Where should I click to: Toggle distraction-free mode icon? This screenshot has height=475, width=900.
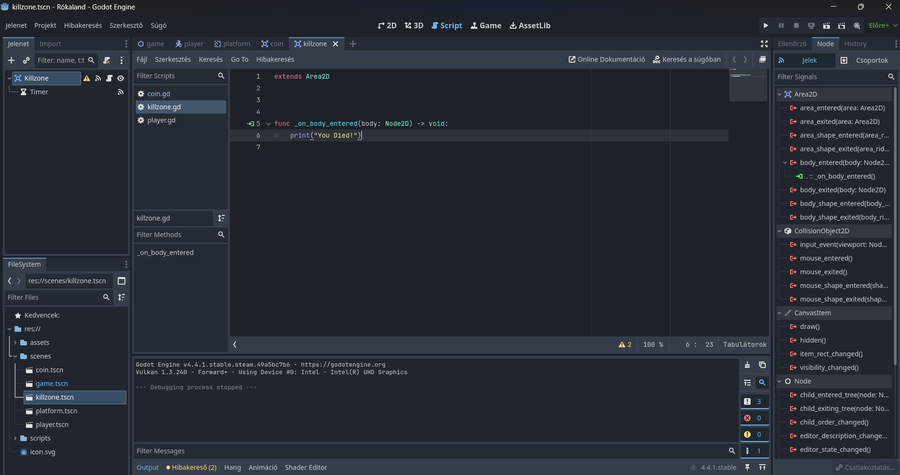(x=764, y=44)
